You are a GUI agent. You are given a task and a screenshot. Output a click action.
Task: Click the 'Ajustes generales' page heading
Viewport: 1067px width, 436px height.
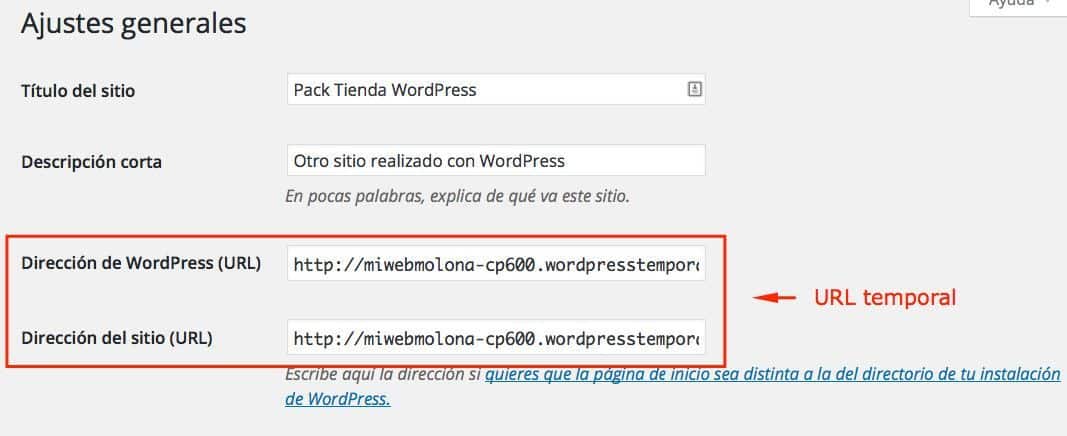click(x=133, y=24)
